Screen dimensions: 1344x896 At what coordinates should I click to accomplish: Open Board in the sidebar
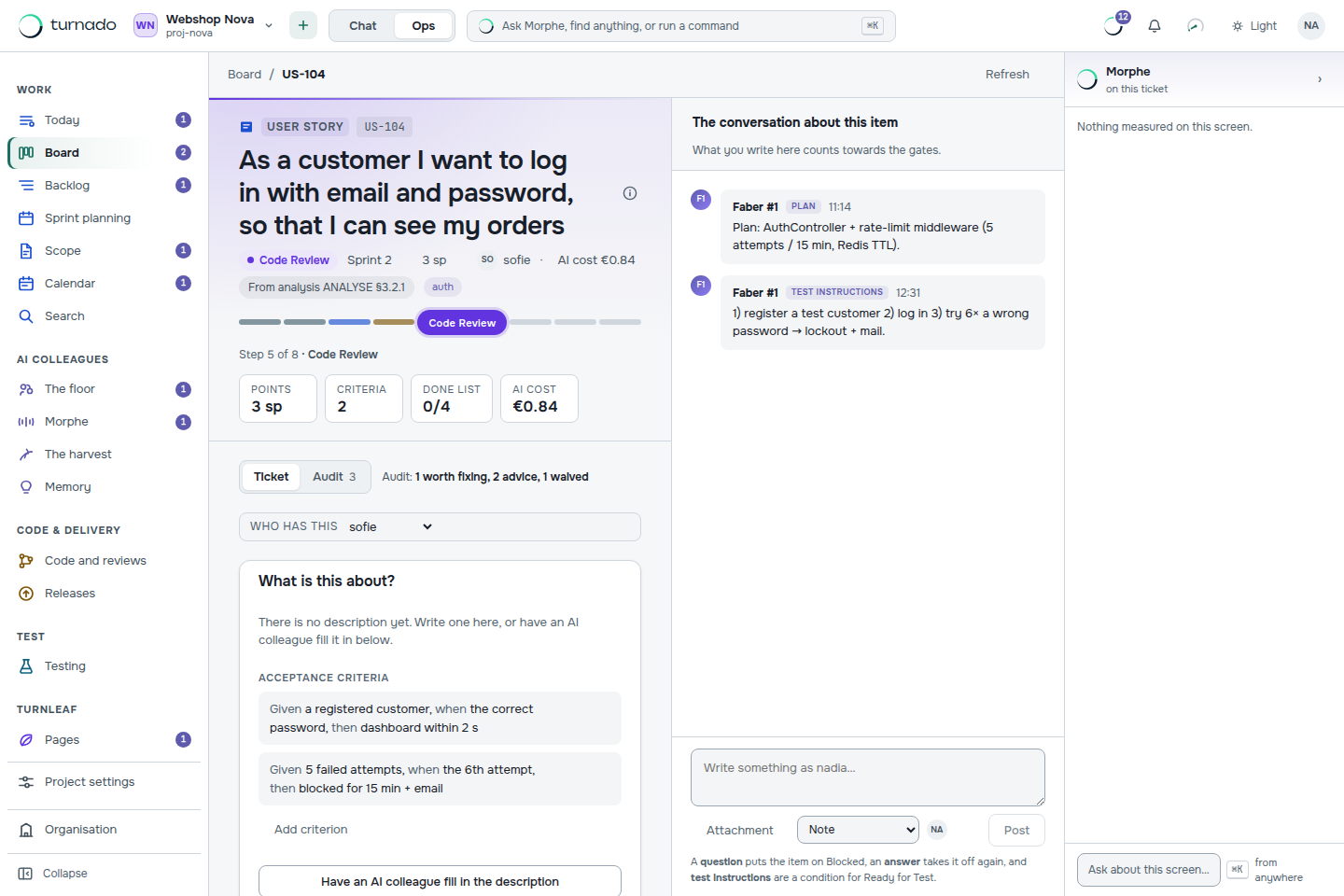(x=104, y=153)
